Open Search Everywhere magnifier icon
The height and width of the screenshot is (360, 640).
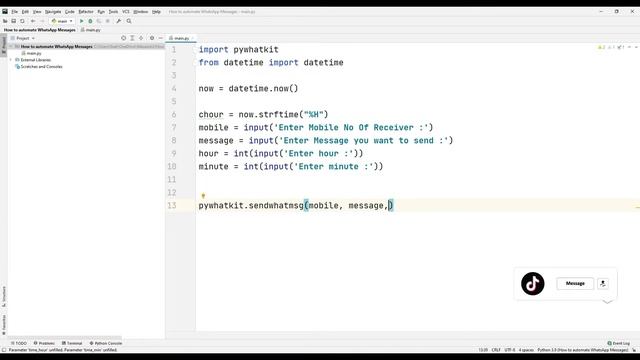129,21
